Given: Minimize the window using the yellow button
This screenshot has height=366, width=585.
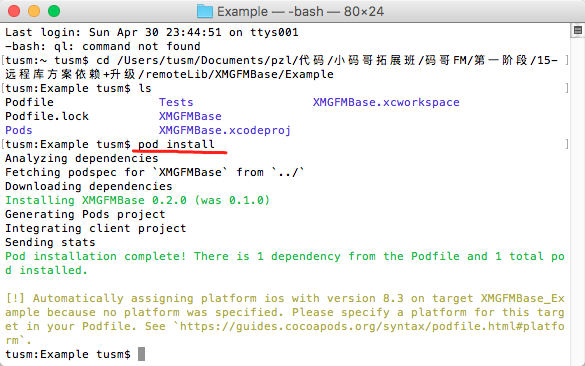Looking at the screenshot, I should (x=34, y=11).
